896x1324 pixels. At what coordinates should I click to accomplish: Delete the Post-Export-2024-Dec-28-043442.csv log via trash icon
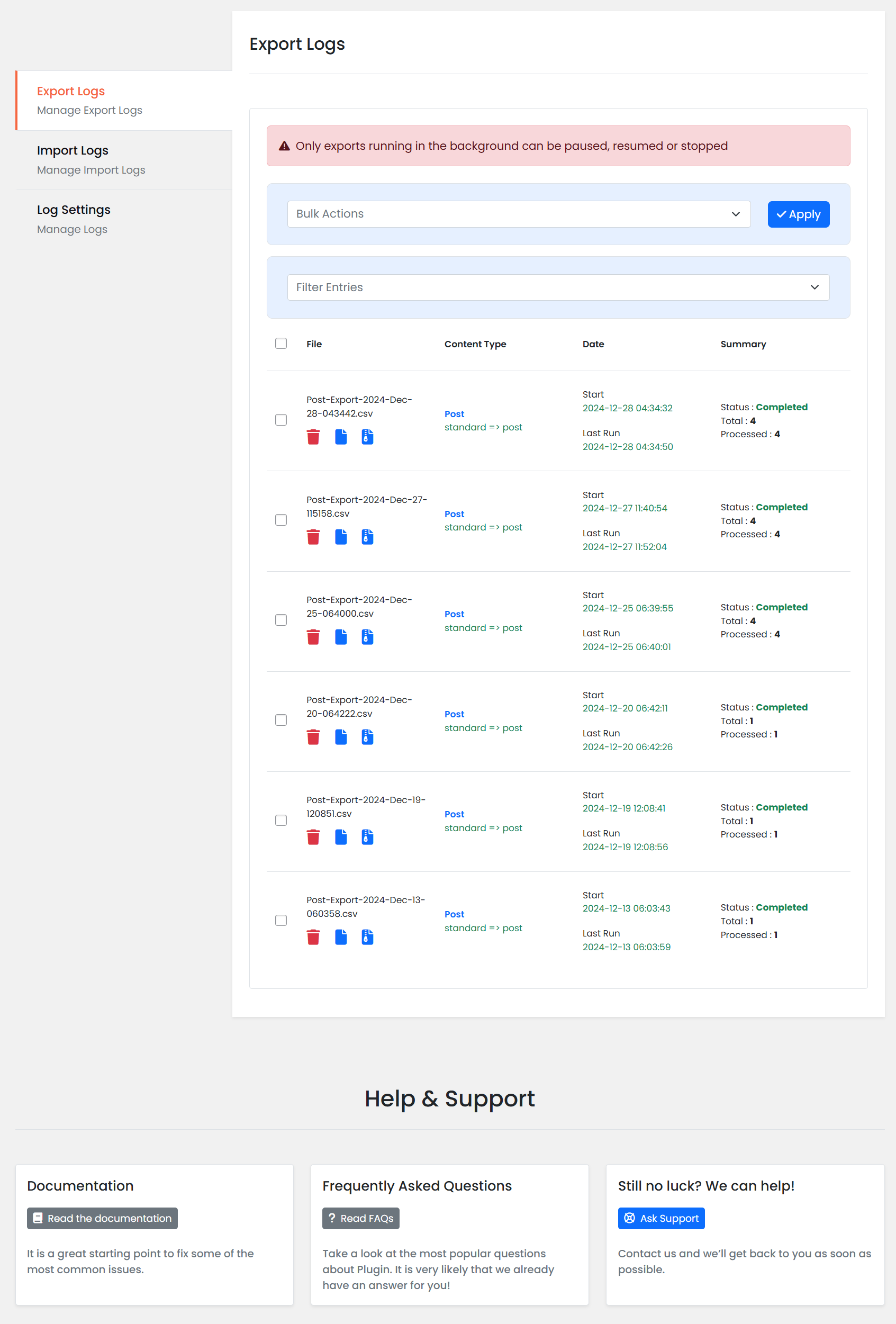(313, 437)
